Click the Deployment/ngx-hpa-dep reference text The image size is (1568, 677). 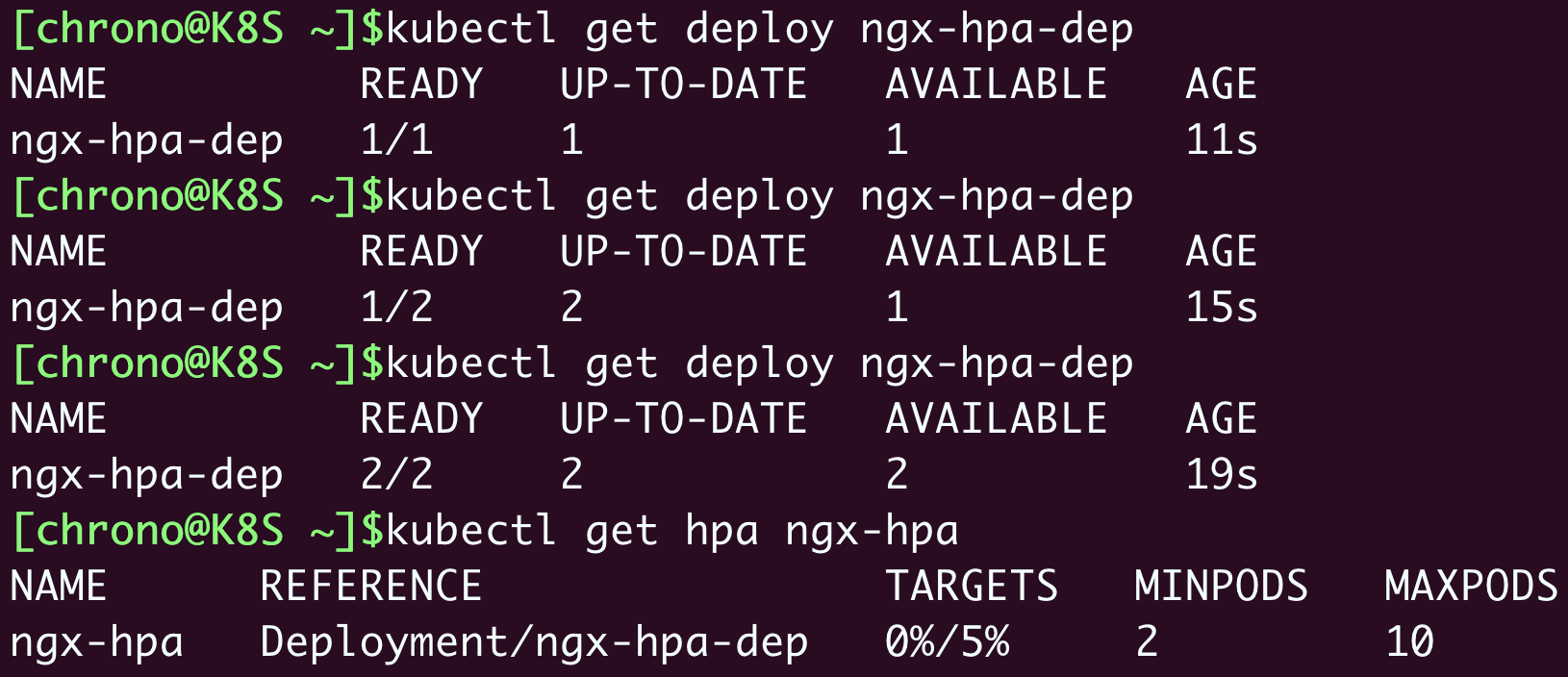(534, 642)
